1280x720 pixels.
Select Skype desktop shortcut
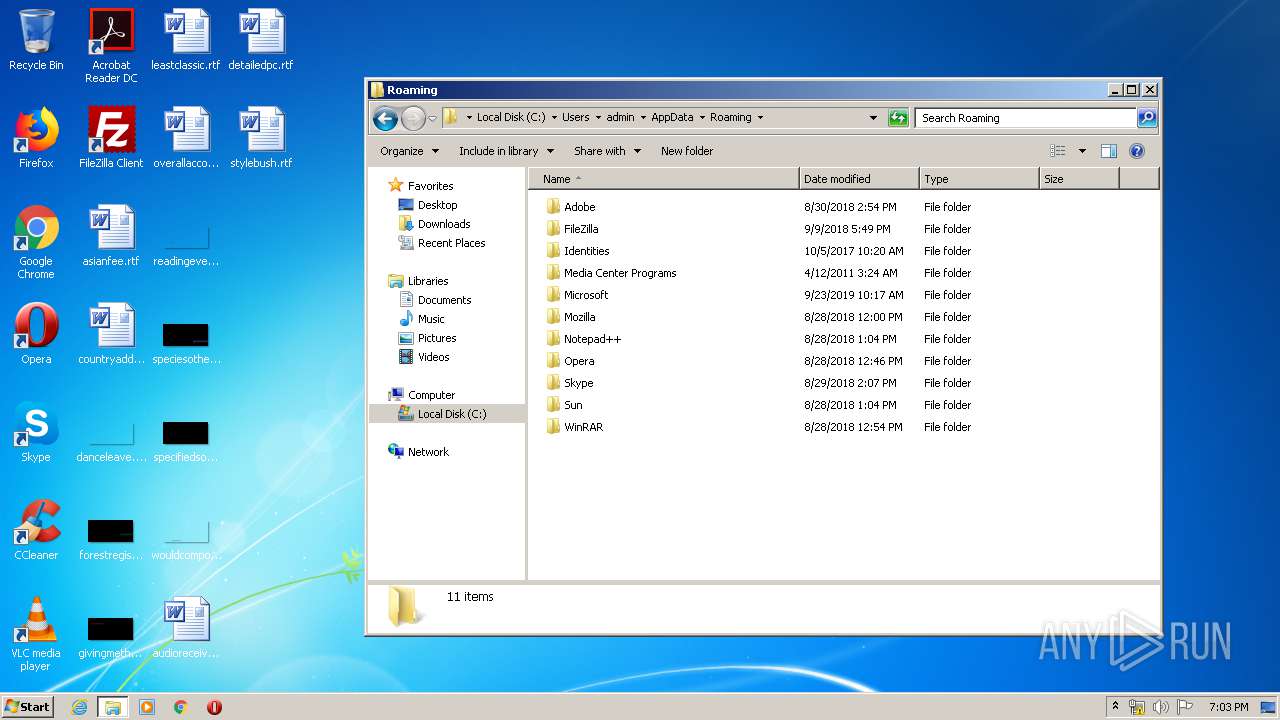[x=36, y=432]
